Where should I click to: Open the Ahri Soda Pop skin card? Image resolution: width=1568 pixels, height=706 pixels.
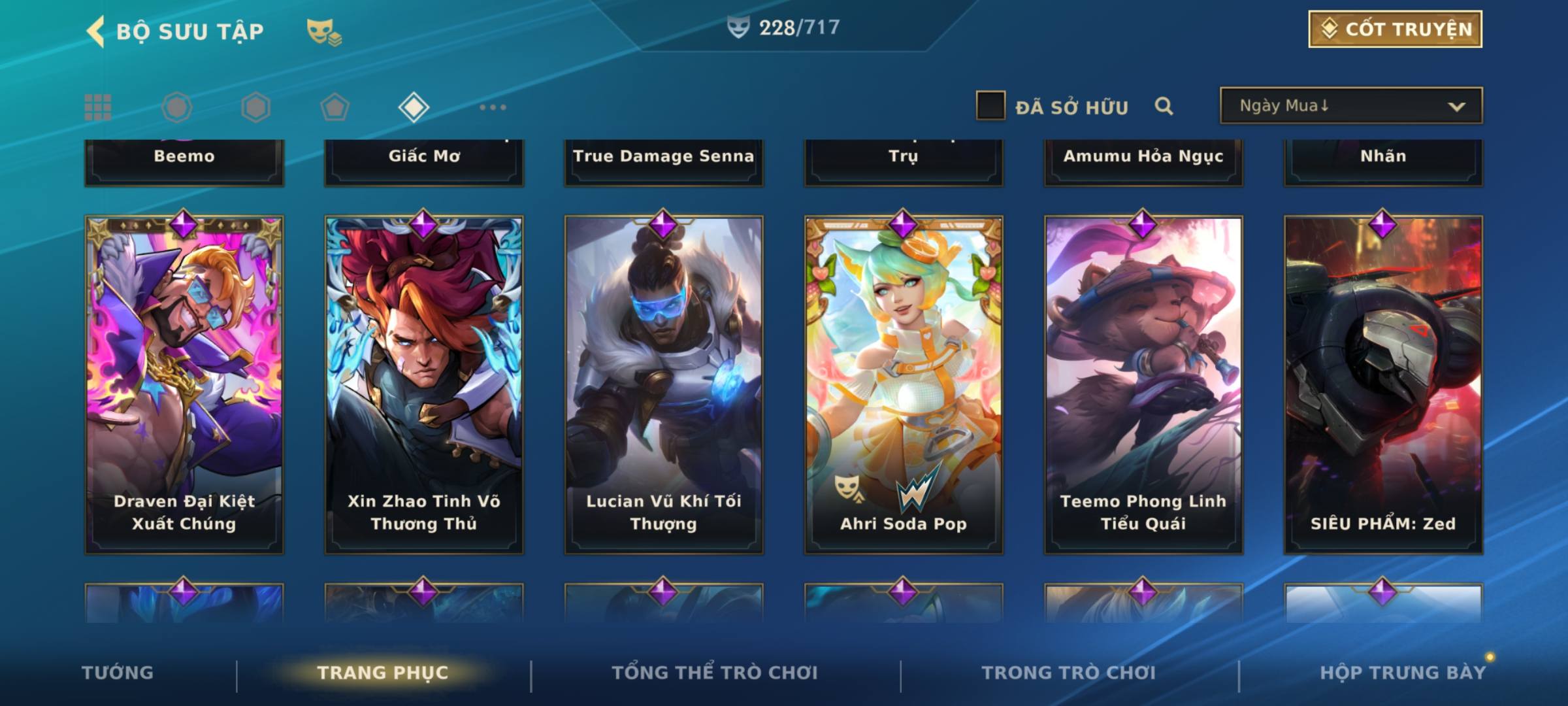[x=904, y=385]
